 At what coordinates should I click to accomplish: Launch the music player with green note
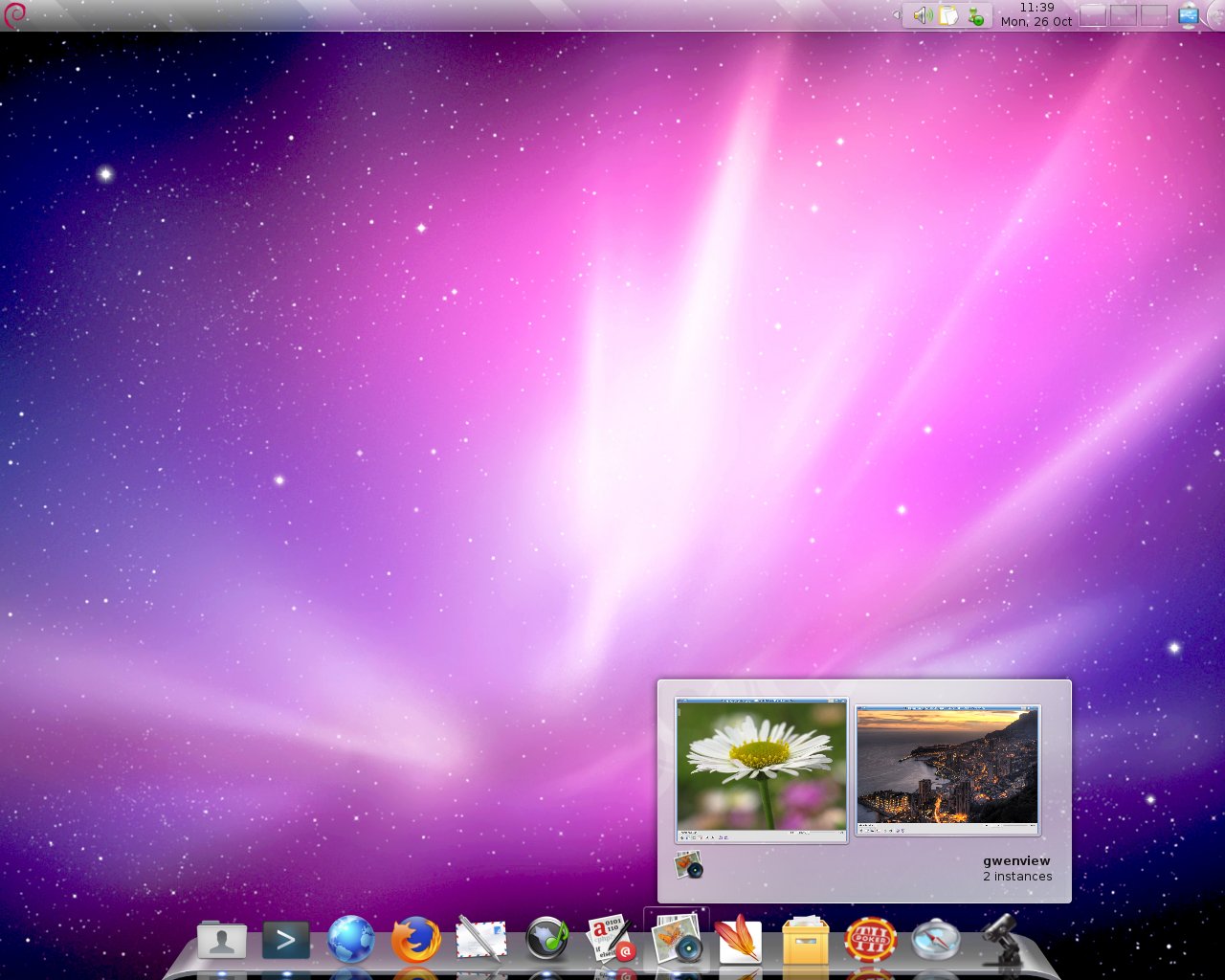coord(547,939)
